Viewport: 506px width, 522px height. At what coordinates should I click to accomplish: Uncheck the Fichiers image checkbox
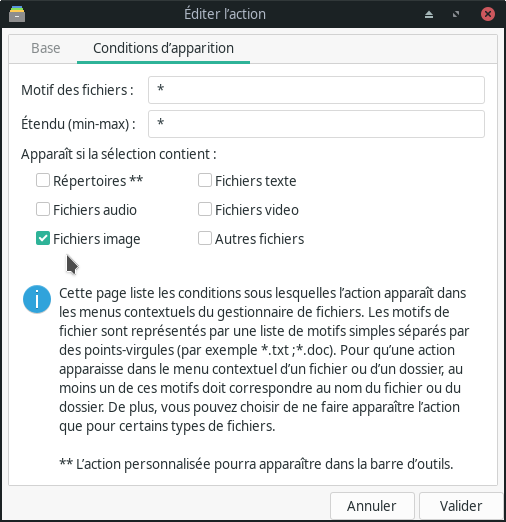coord(43,238)
